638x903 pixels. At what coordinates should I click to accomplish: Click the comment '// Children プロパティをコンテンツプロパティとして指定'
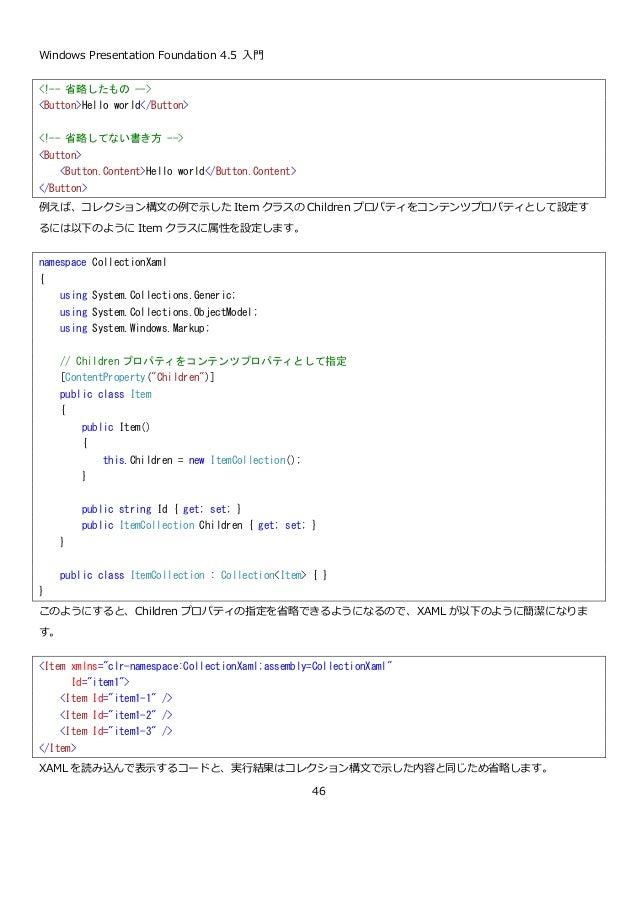(x=203, y=361)
